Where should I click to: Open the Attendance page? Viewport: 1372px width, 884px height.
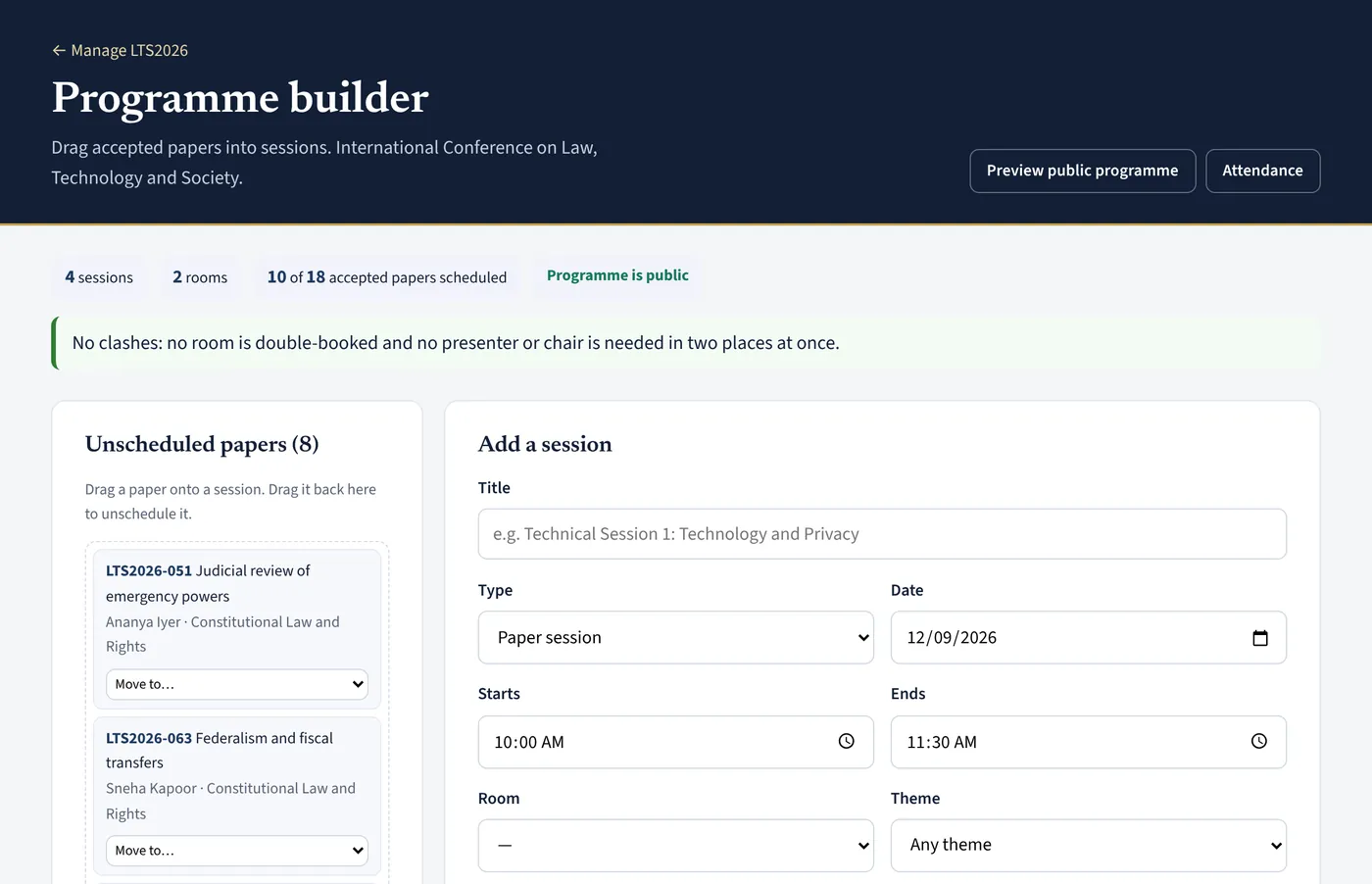click(x=1263, y=171)
